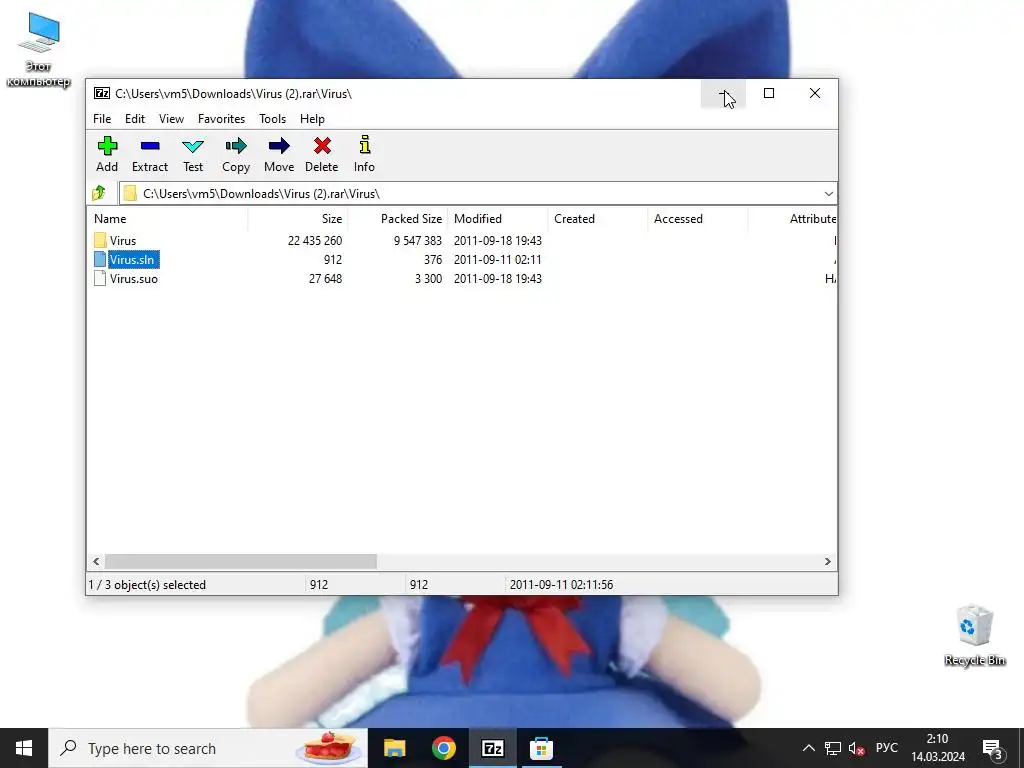Select the Virus.suo file name
1024x768 pixels.
[x=133, y=279]
